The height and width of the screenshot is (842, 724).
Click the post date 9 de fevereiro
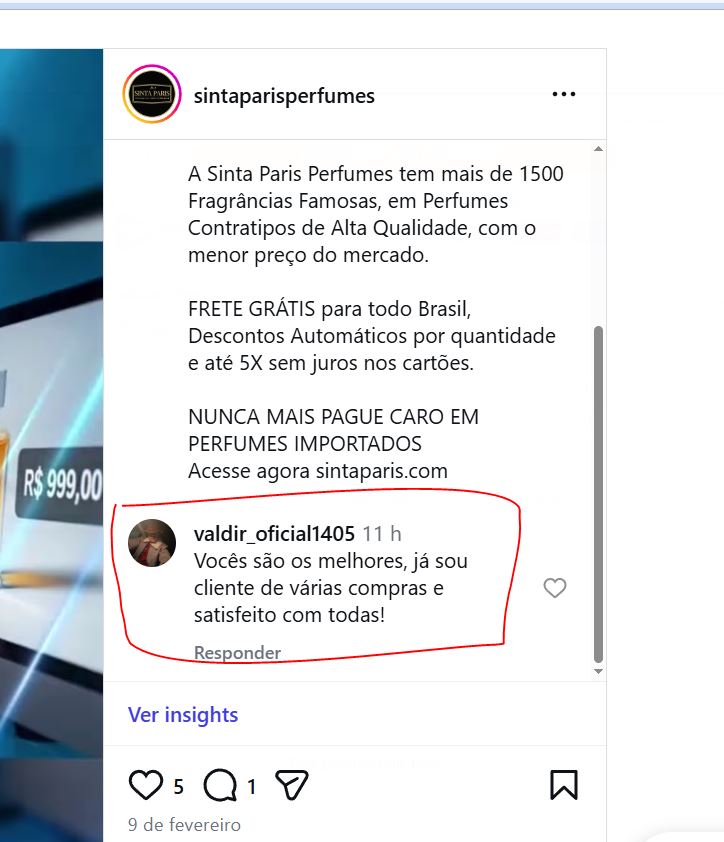184,824
